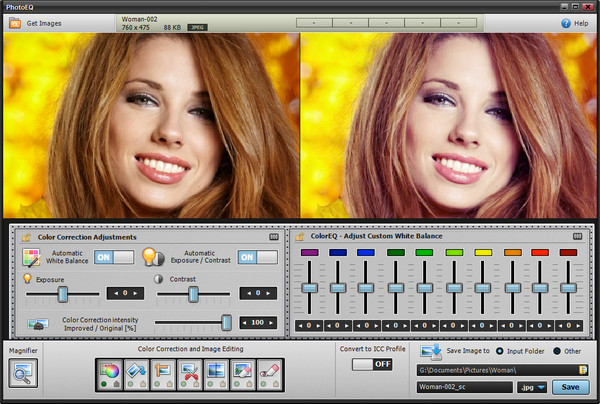This screenshot has width=600, height=404.
Task: Click the Save button
Action: coord(569,386)
